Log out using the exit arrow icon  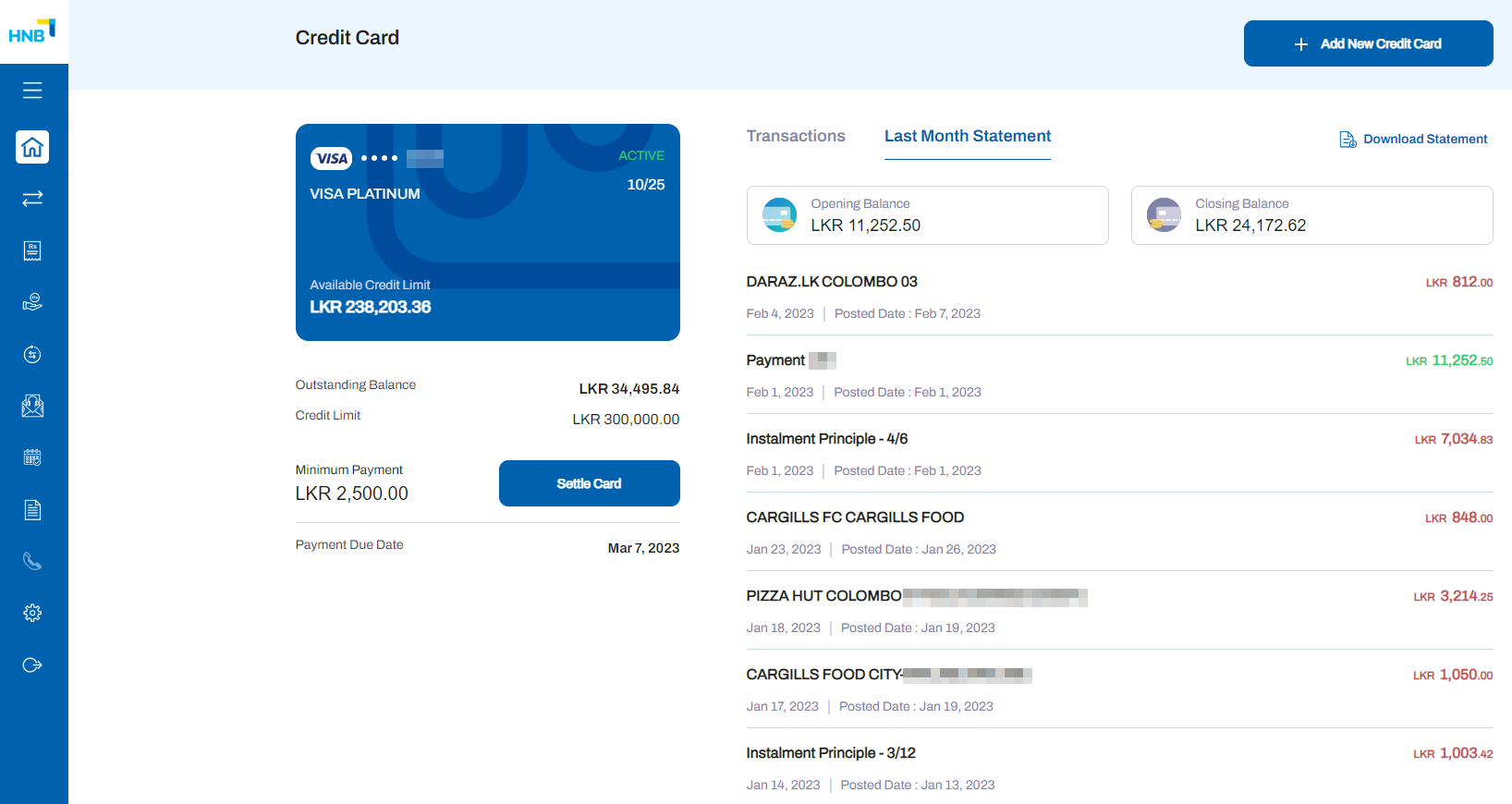click(32, 664)
